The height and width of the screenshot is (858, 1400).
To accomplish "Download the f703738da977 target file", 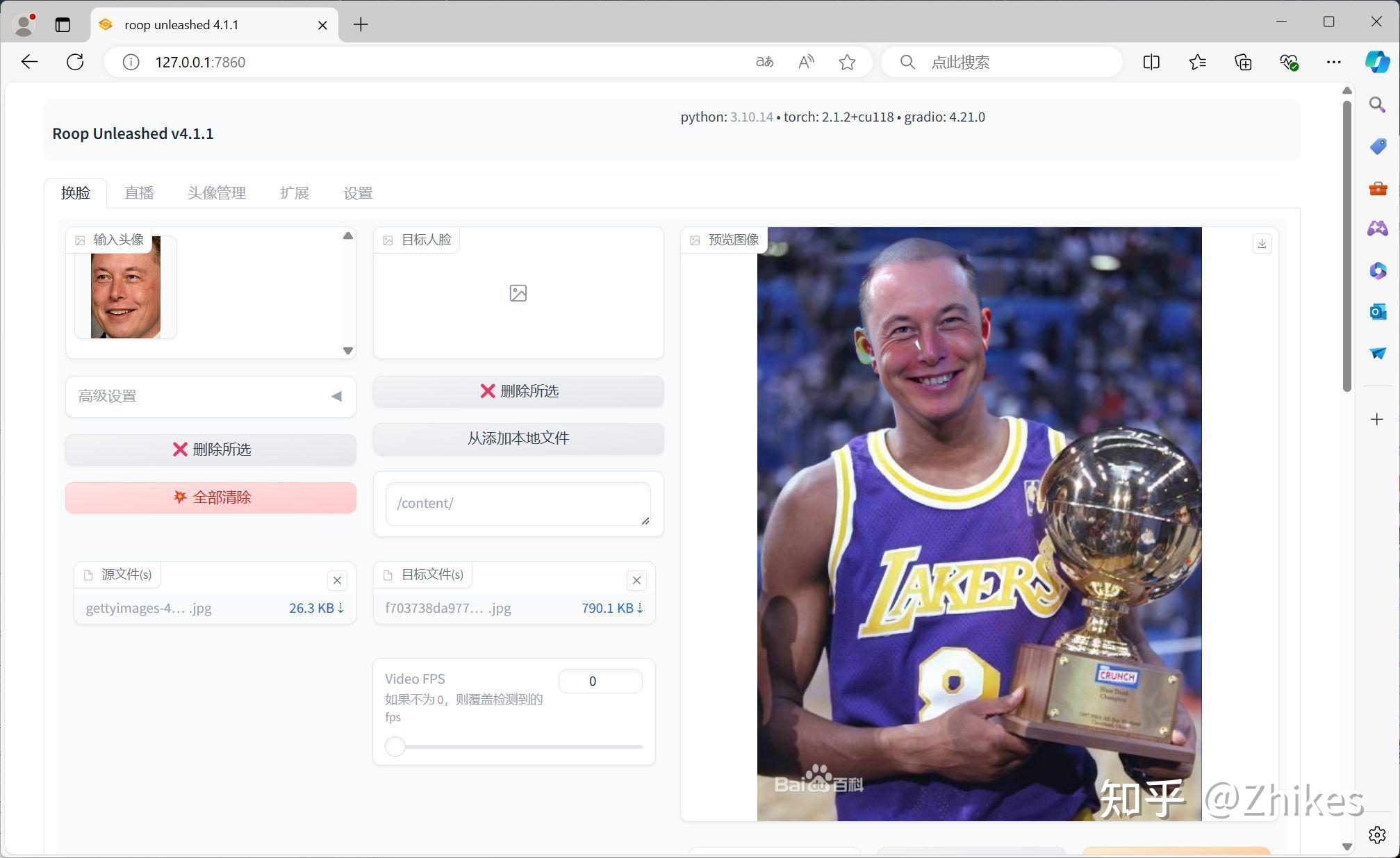I will coord(639,608).
